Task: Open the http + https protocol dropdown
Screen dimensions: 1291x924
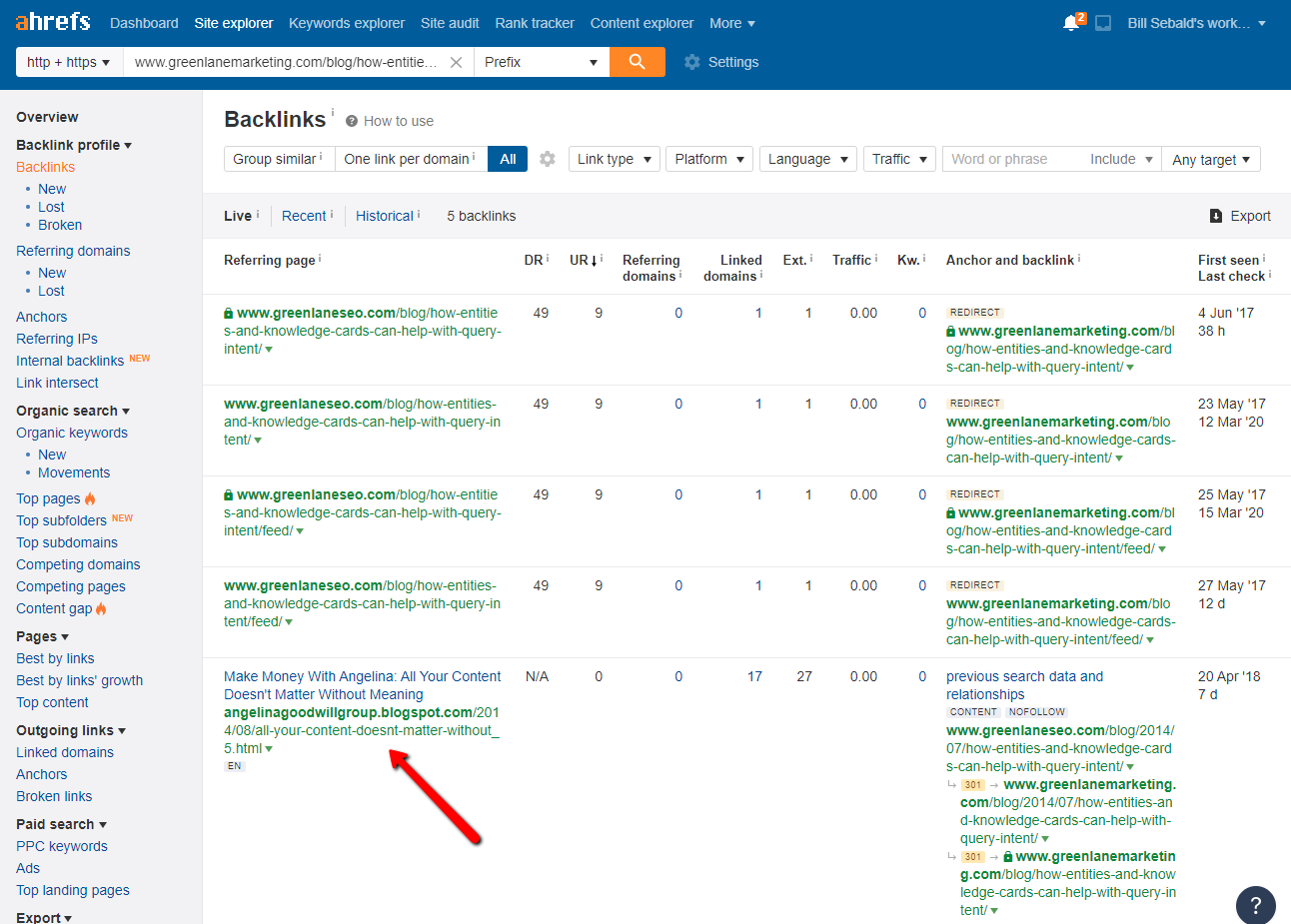Action: coord(69,62)
